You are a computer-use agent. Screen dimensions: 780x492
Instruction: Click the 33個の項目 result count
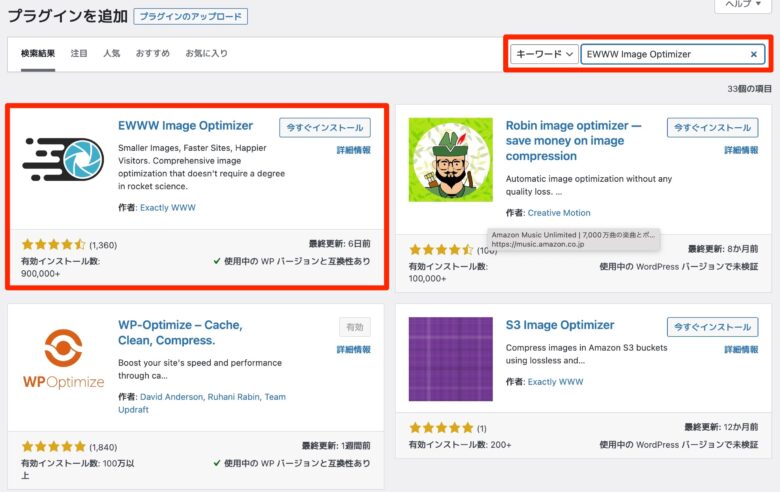pos(749,89)
